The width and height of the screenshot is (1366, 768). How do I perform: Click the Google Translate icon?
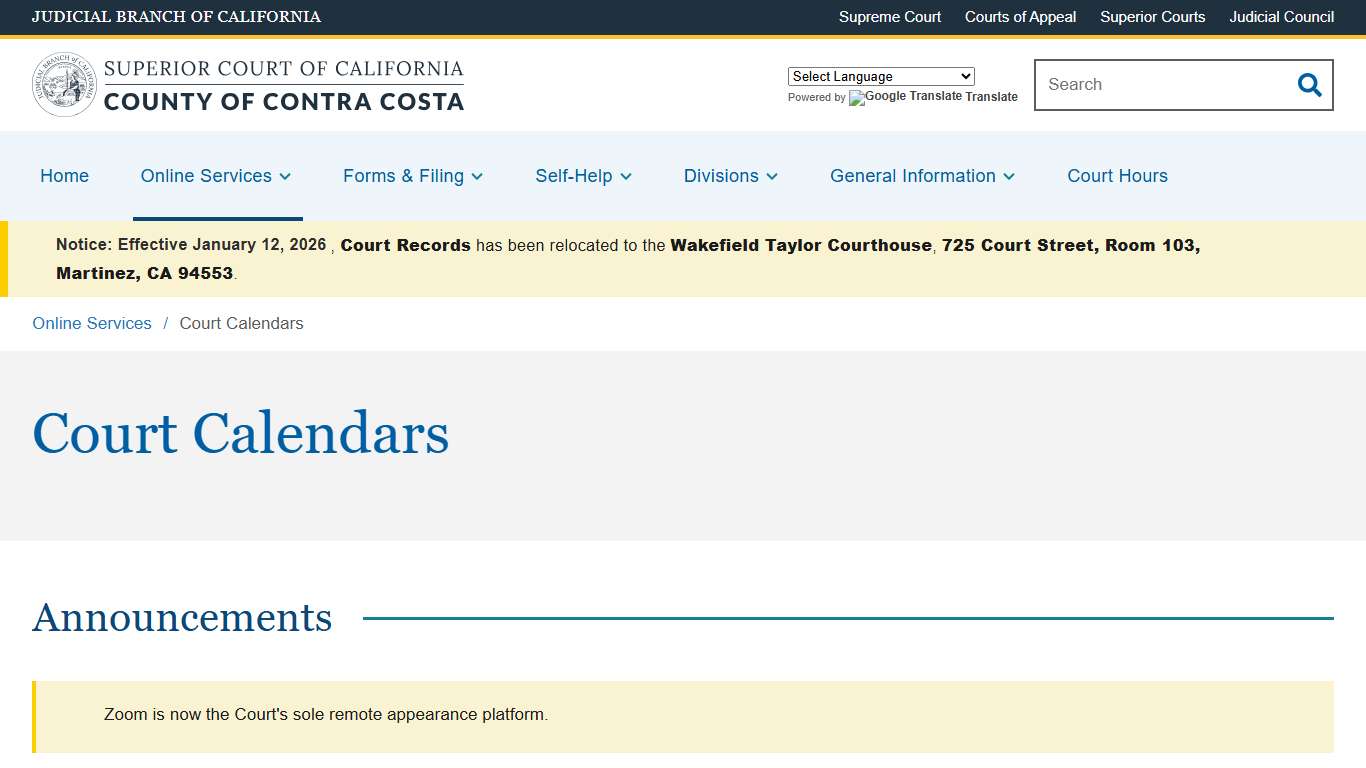click(855, 98)
